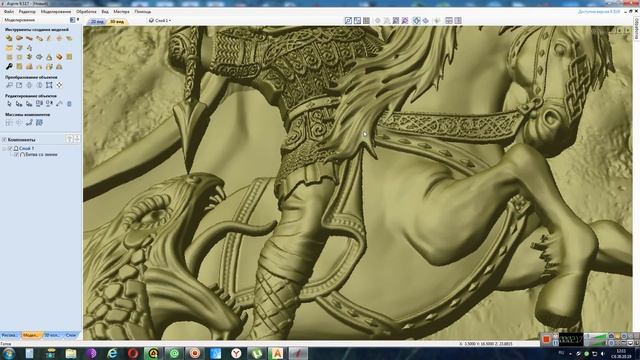Switch to the Рисова... bottom tab
The width and height of the screenshot is (640, 360).
click(x=10, y=335)
